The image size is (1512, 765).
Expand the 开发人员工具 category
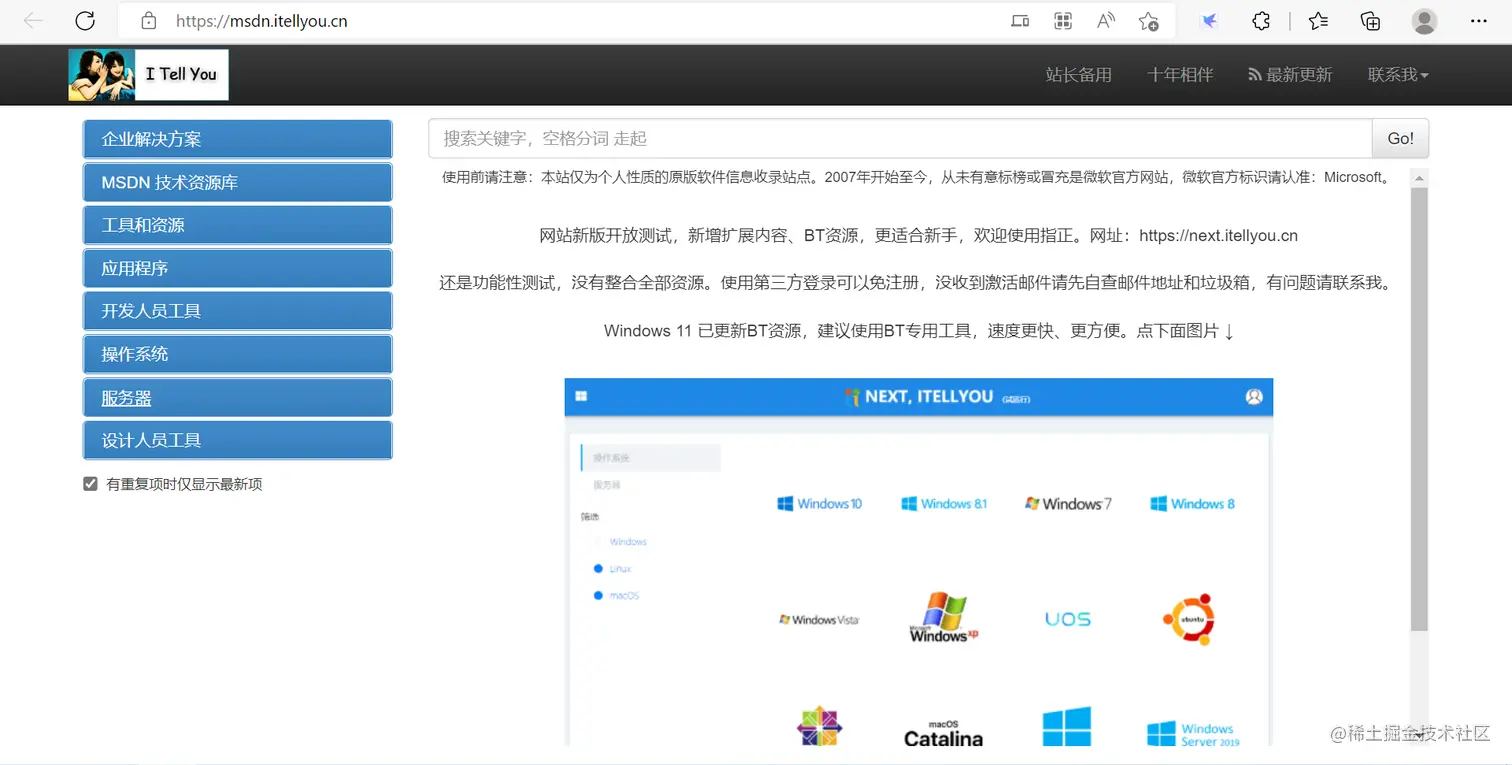pyautogui.click(x=237, y=311)
